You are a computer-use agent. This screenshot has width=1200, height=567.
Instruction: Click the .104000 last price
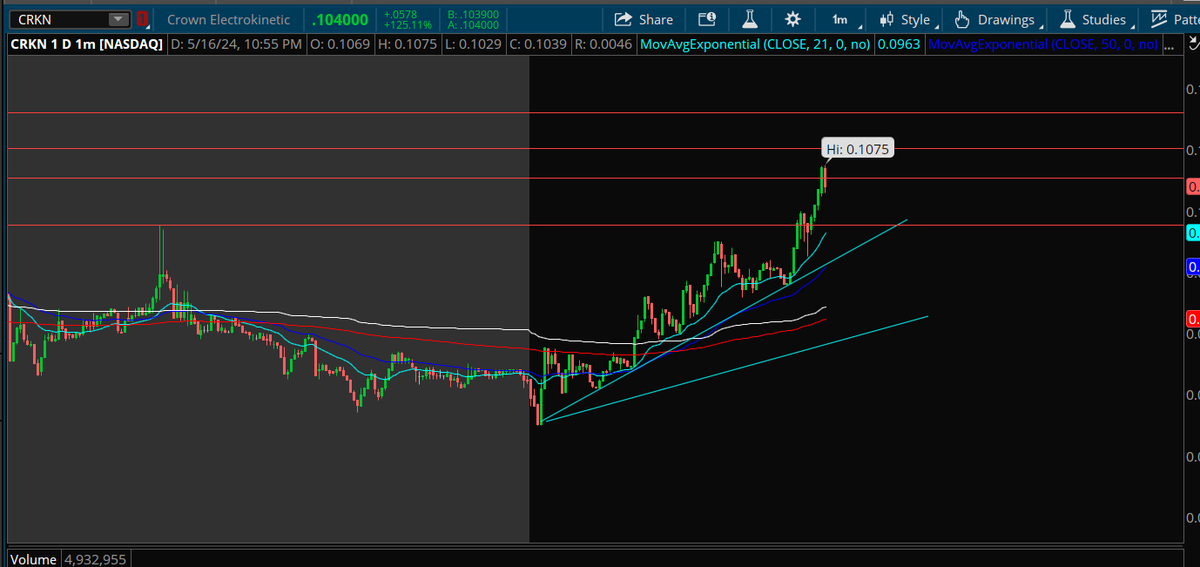click(340, 19)
